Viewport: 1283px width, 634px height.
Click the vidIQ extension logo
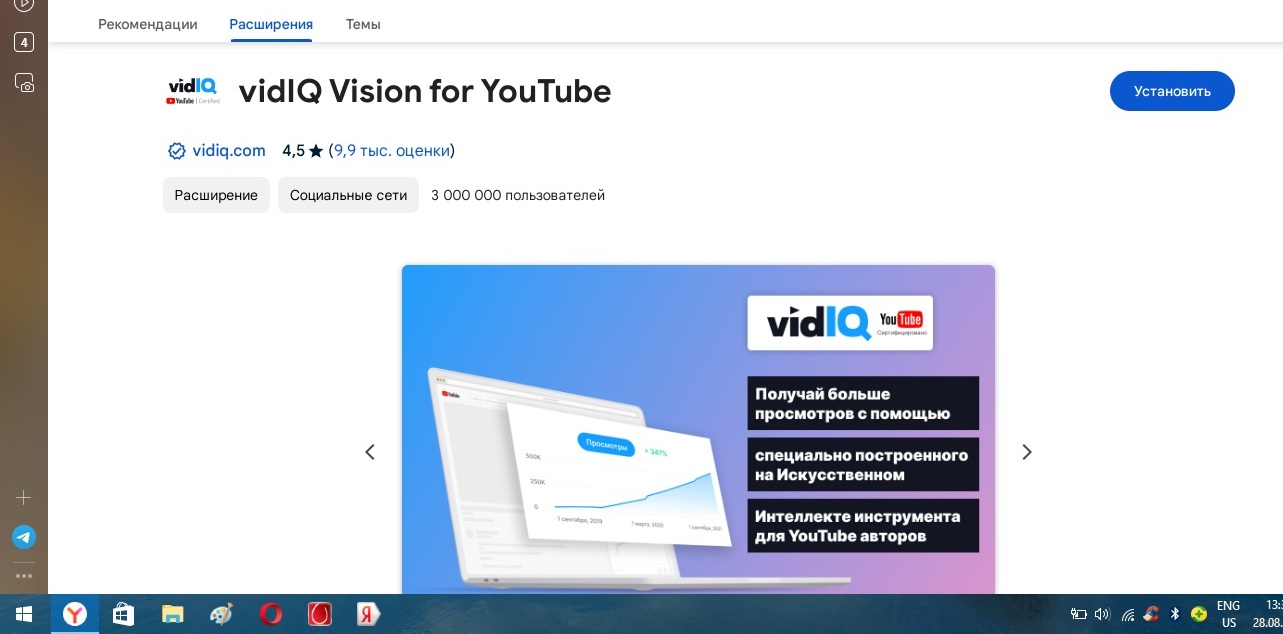click(193, 92)
